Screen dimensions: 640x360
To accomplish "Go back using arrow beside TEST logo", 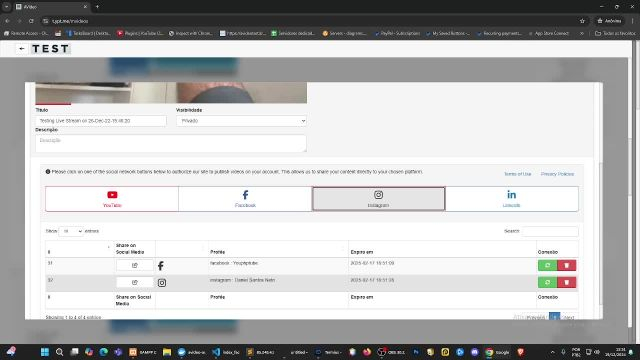I will [x=22, y=49].
